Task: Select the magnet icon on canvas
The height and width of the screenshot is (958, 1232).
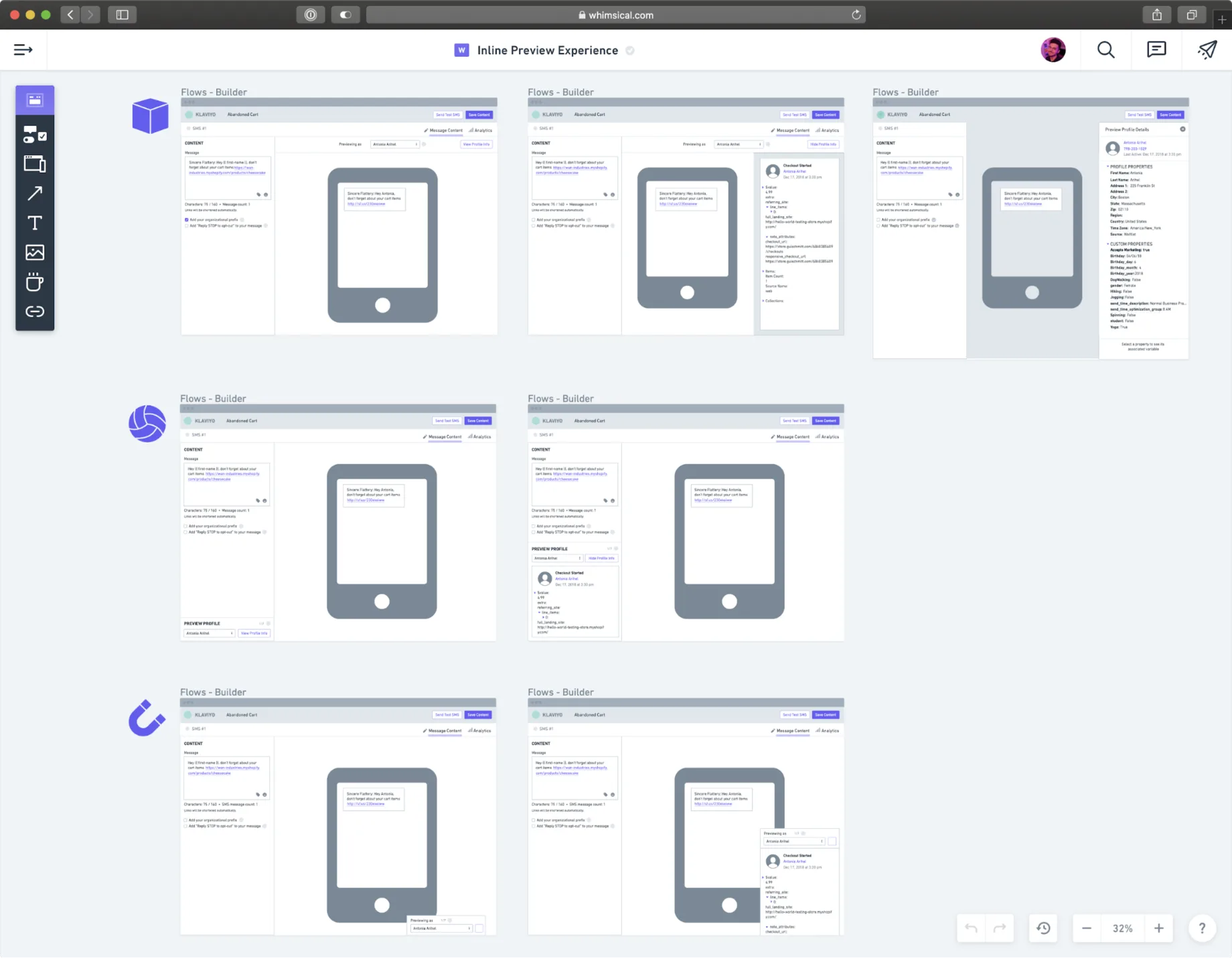Action: [x=147, y=718]
